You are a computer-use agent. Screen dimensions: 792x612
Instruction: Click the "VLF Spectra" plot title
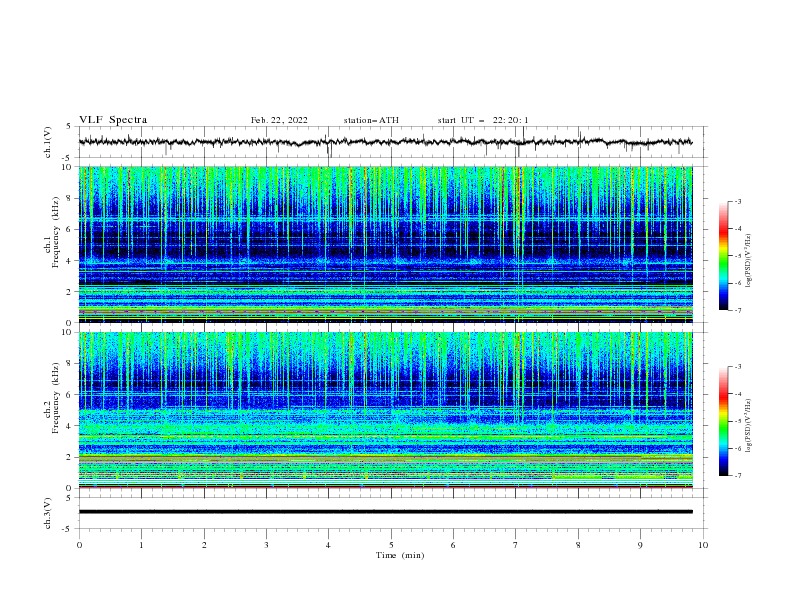pyautogui.click(x=113, y=120)
